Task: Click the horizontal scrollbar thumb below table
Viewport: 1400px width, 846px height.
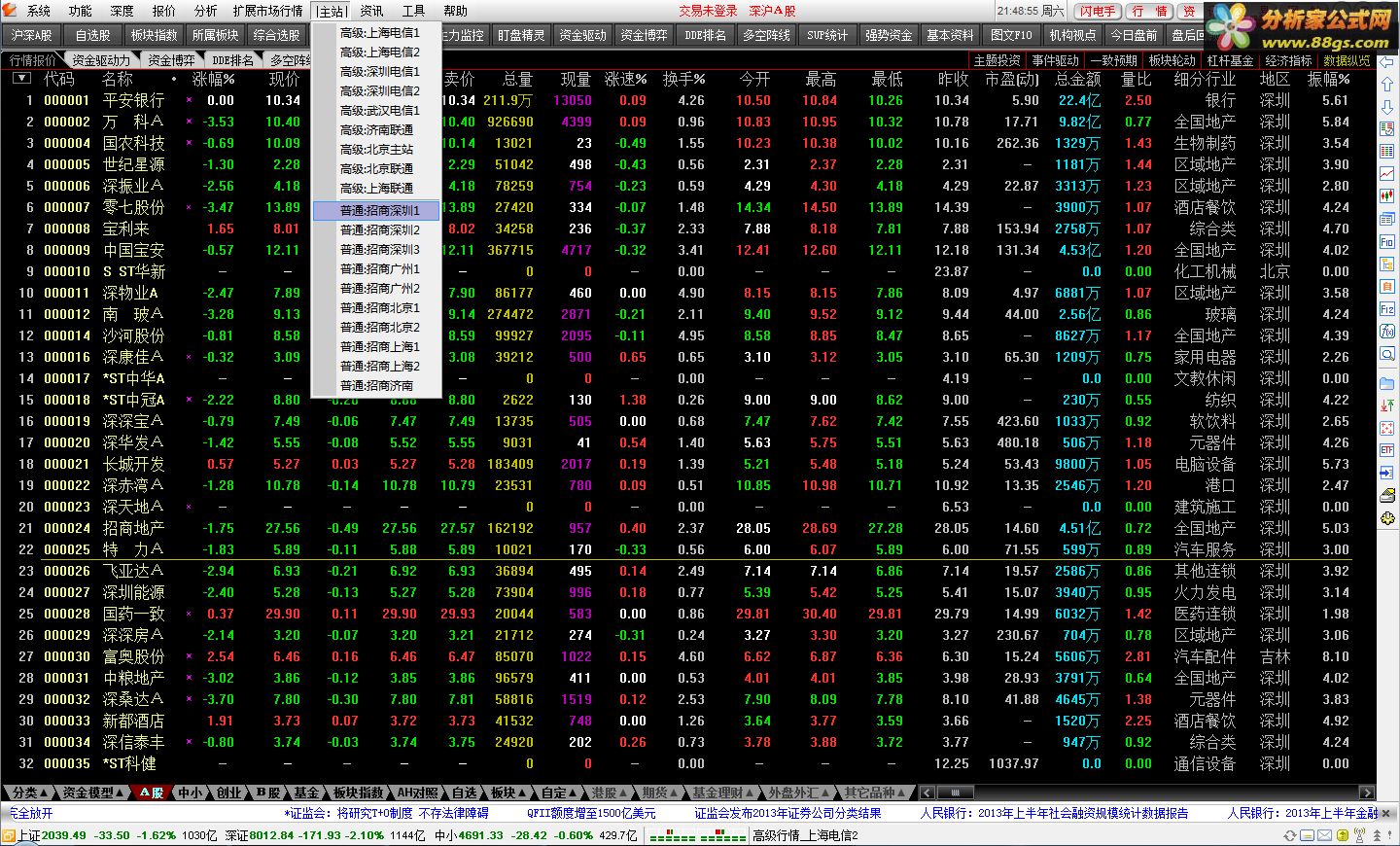Action: pyautogui.click(x=956, y=792)
